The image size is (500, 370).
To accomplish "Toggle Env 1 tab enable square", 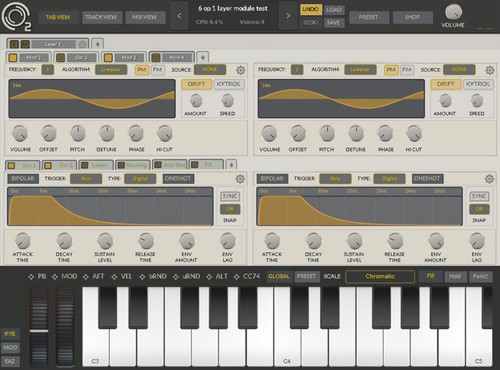I will click(x=12, y=165).
